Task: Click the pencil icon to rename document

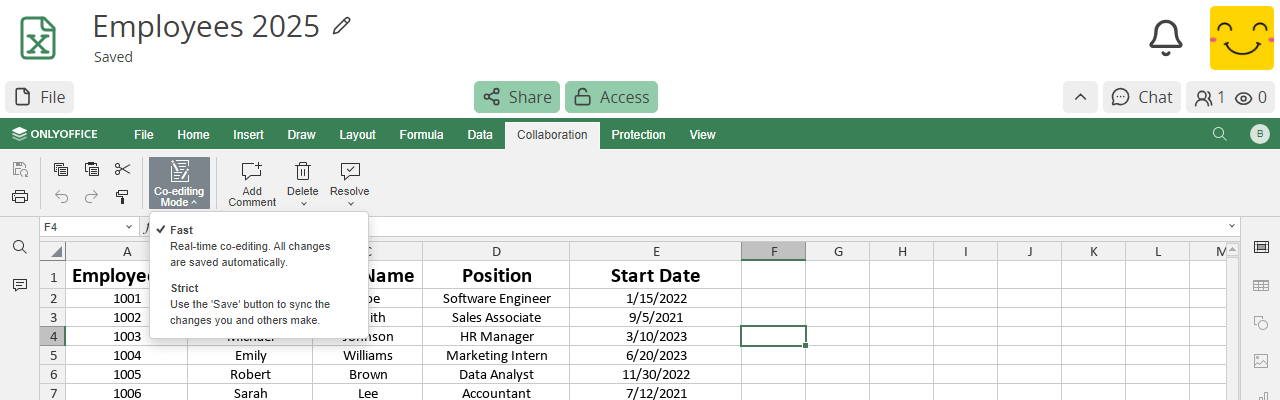Action: pos(342,26)
